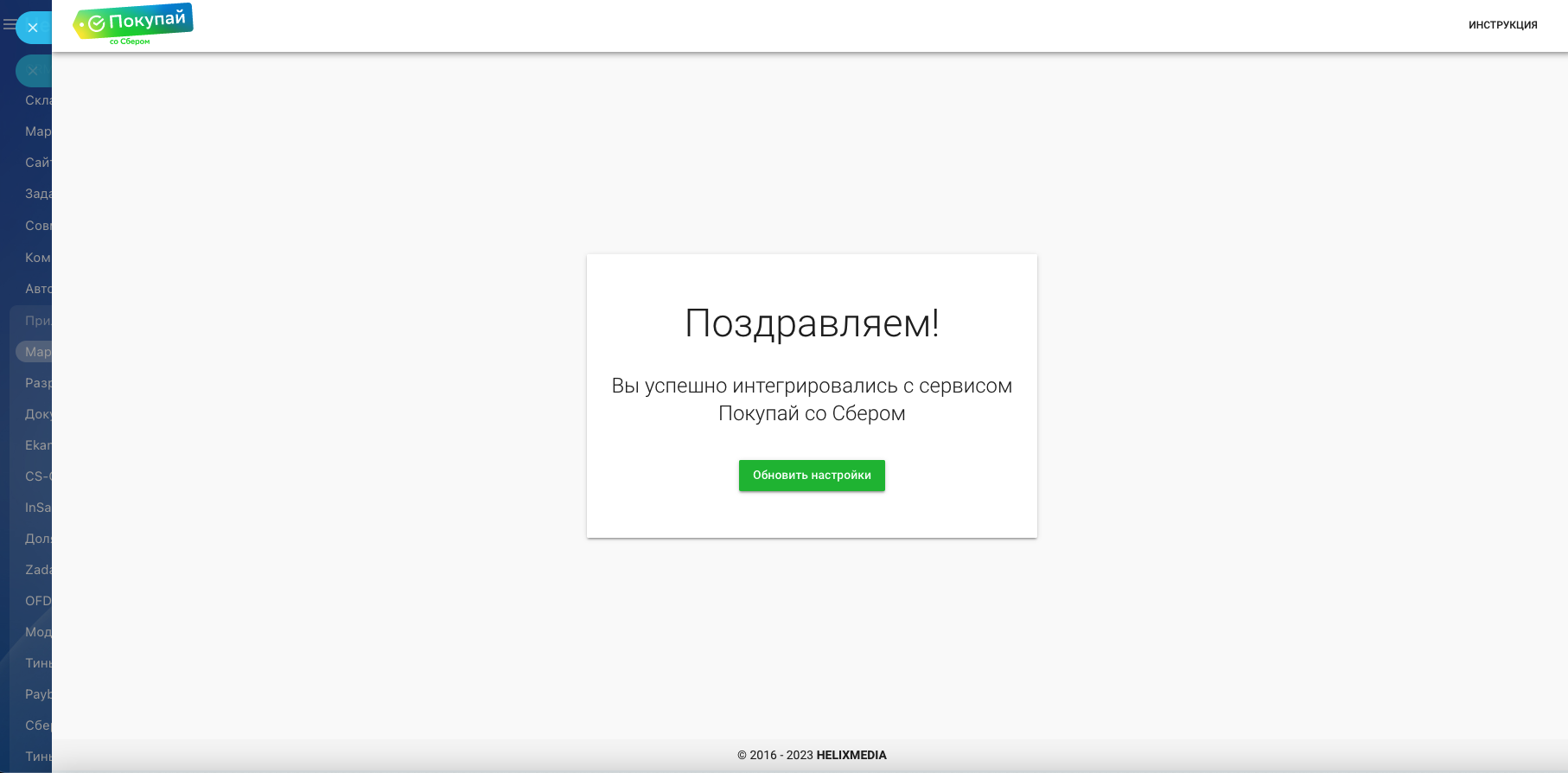Click the Поздравляем! heading
The width and height of the screenshot is (1568, 773).
[812, 324]
